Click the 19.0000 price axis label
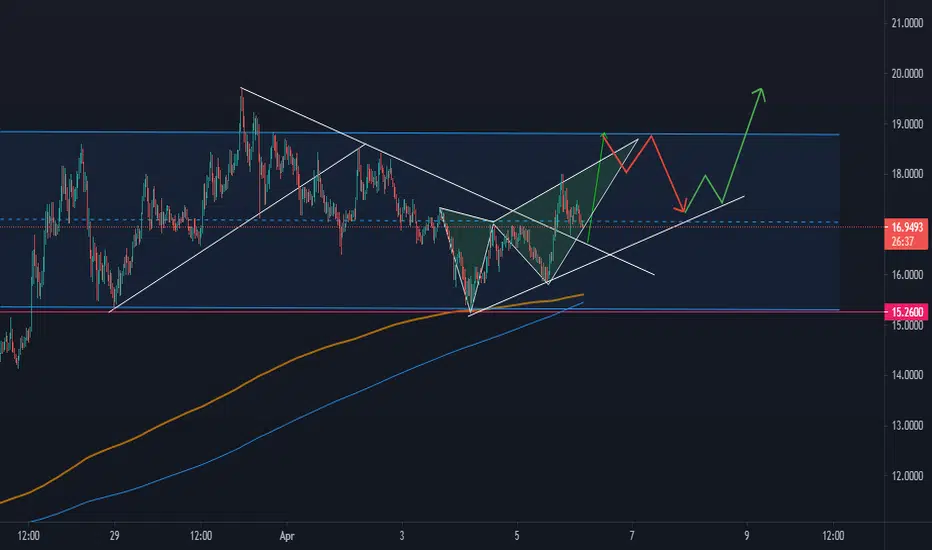Image resolution: width=932 pixels, height=550 pixels. point(907,124)
